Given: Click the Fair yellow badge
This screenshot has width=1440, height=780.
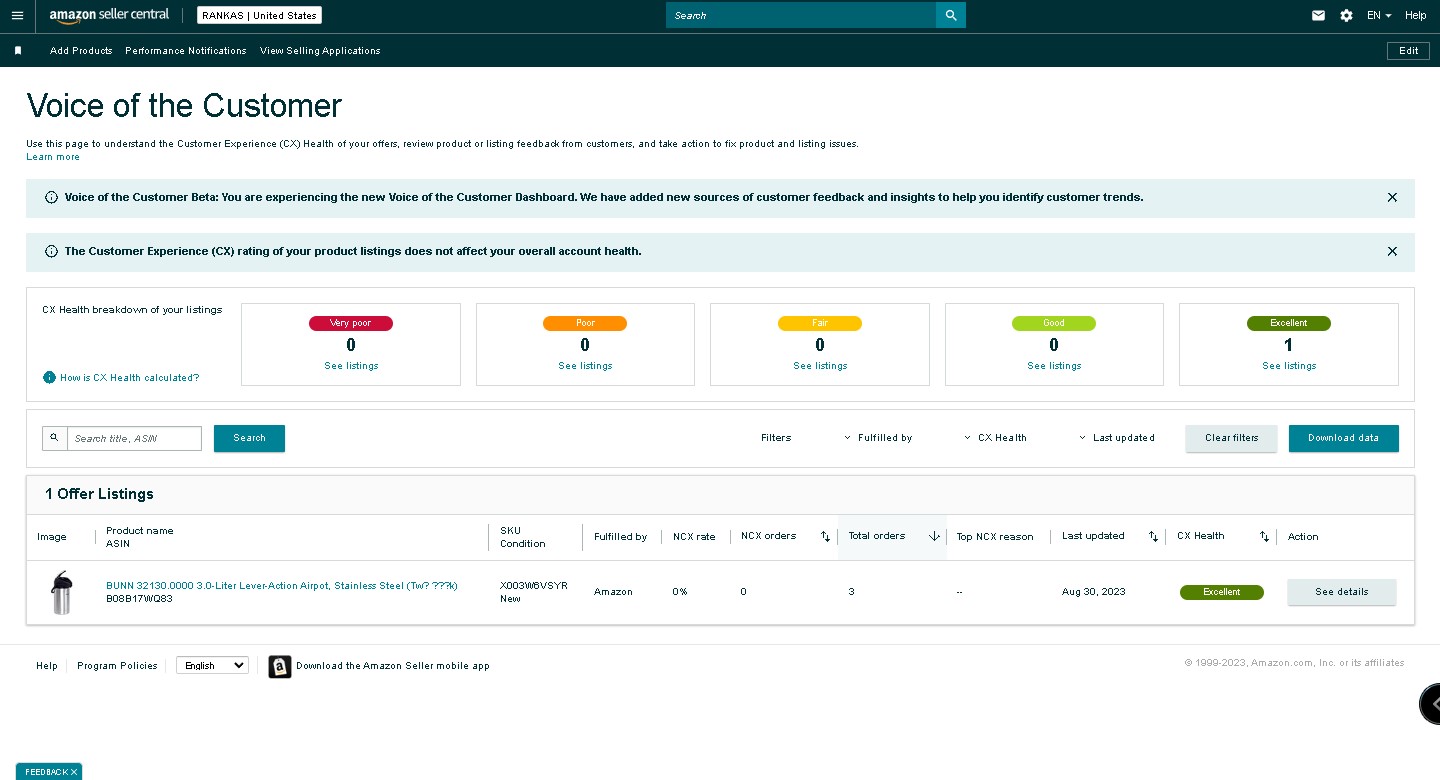Looking at the screenshot, I should pyautogui.click(x=820, y=323).
